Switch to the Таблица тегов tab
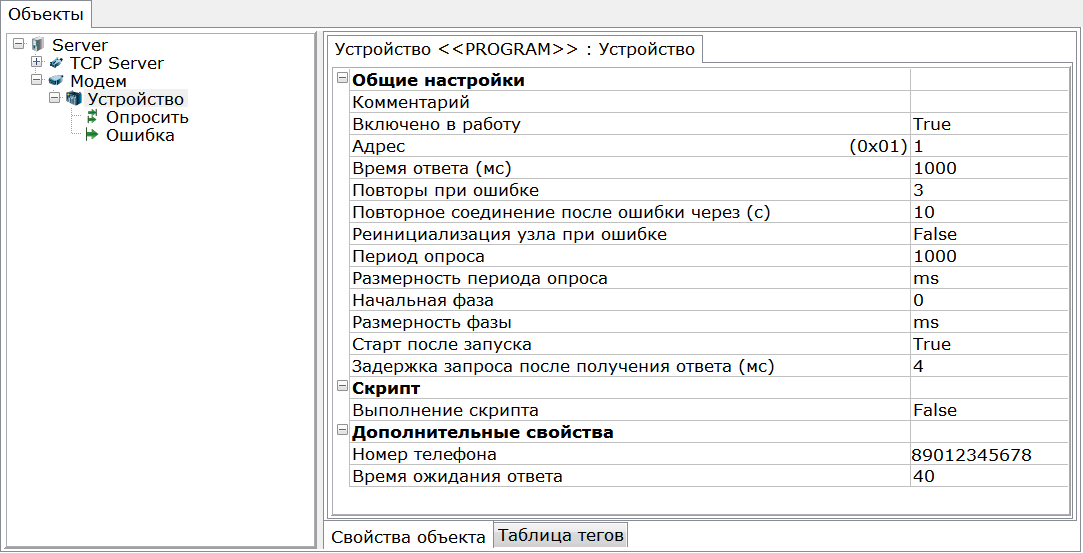Viewport: 1083px width, 553px height. click(561, 534)
